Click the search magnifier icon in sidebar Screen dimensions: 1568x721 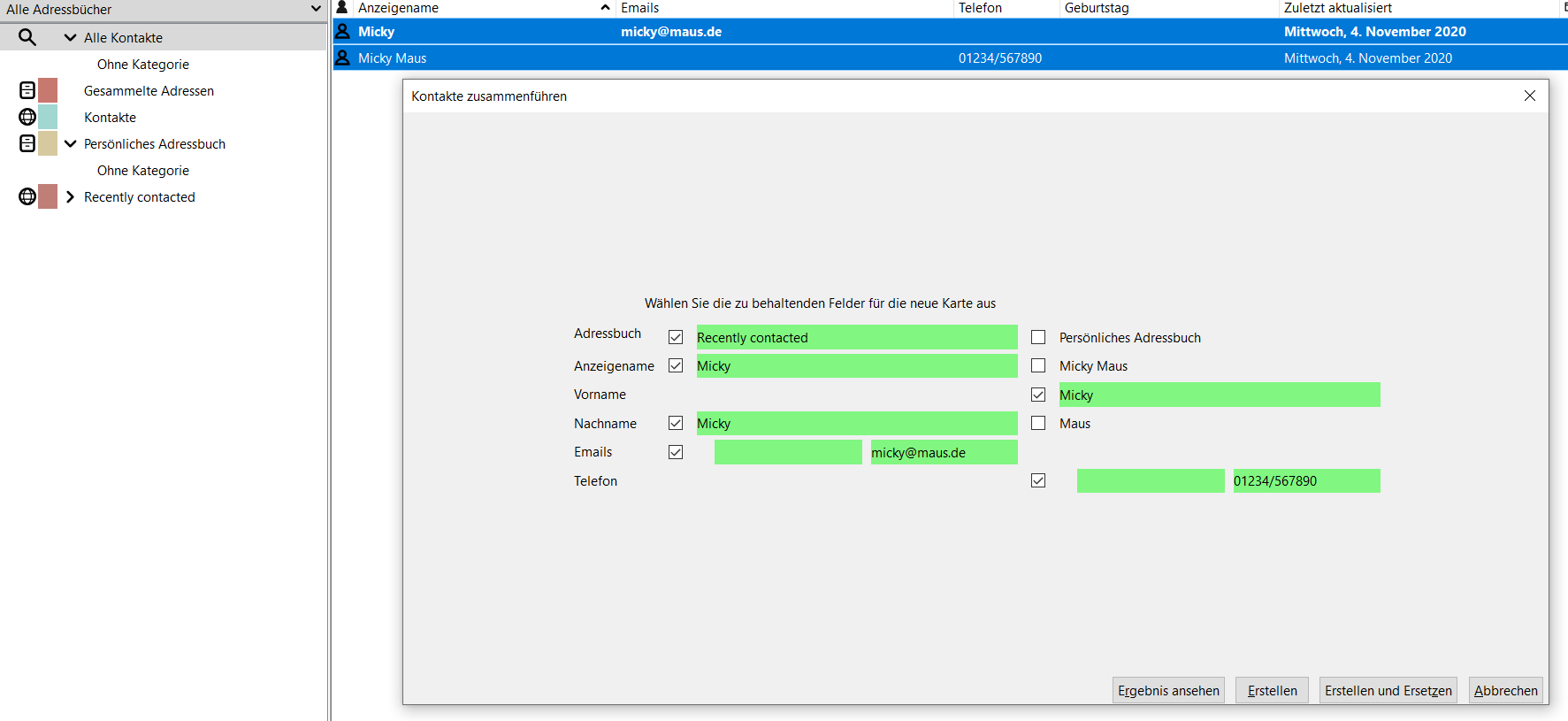click(x=27, y=37)
